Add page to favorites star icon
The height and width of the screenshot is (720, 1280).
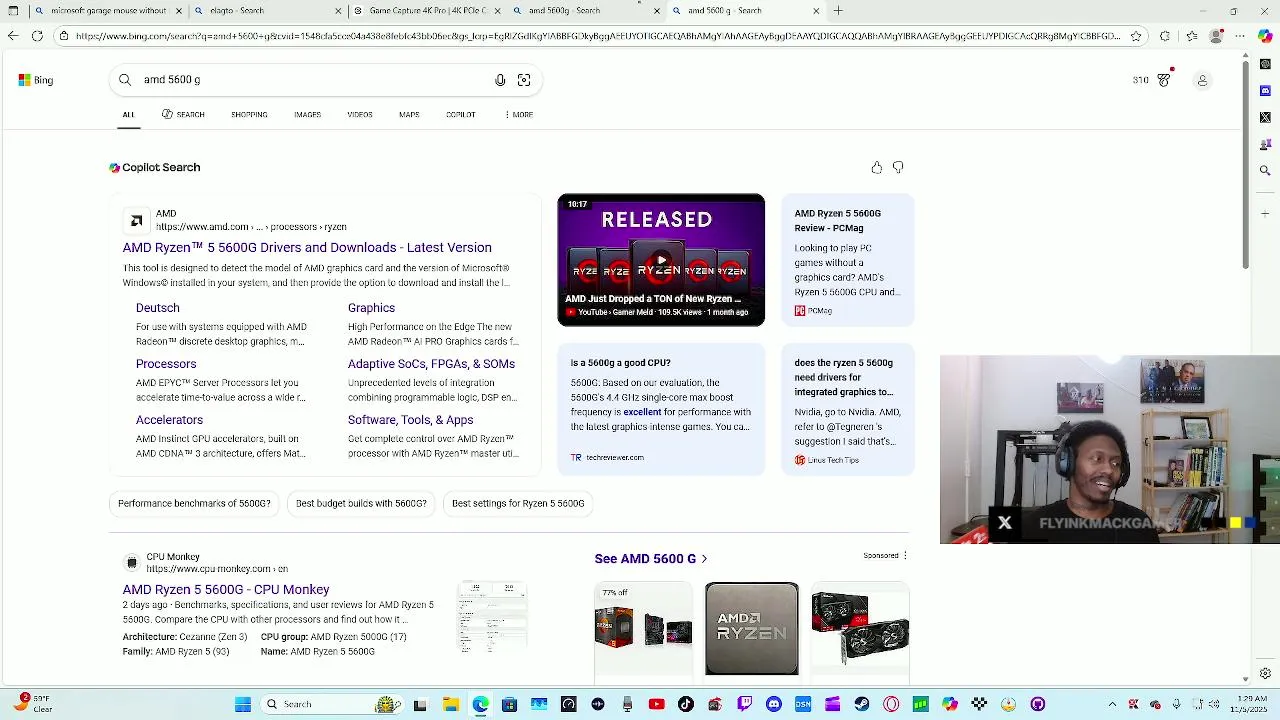pyautogui.click(x=1136, y=36)
